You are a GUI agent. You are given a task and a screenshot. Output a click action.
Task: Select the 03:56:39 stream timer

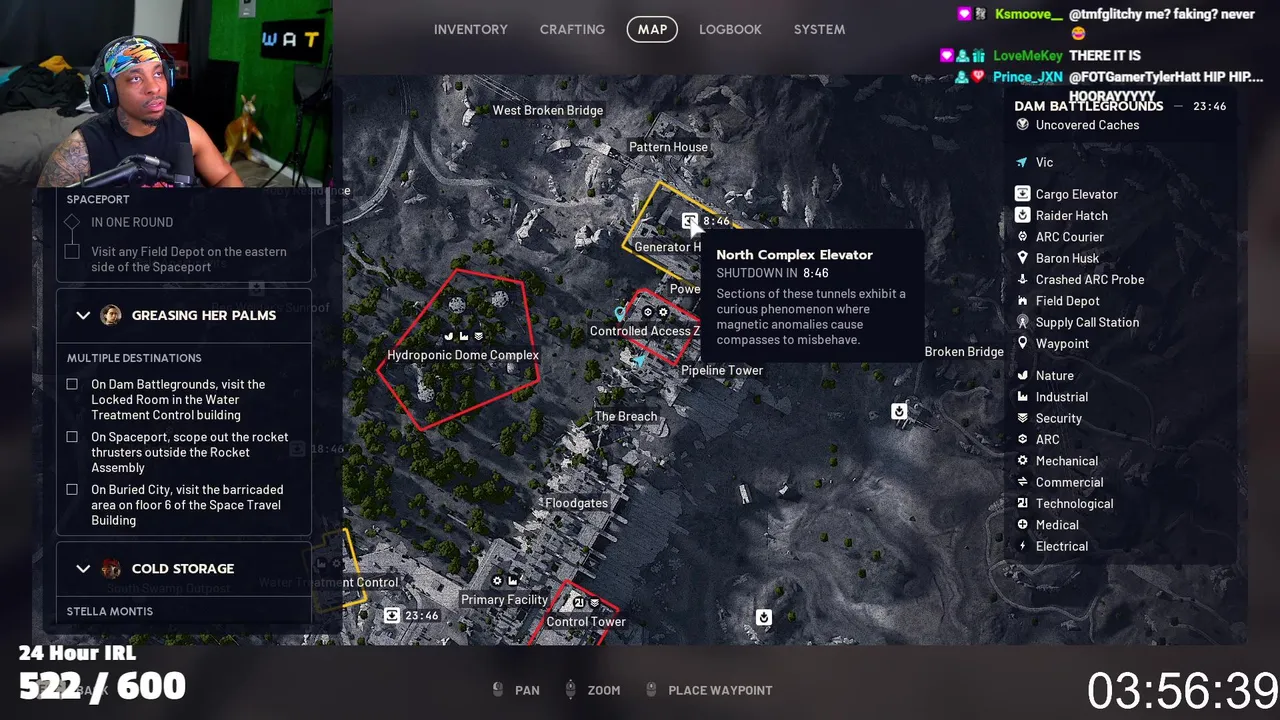[x=1182, y=690]
